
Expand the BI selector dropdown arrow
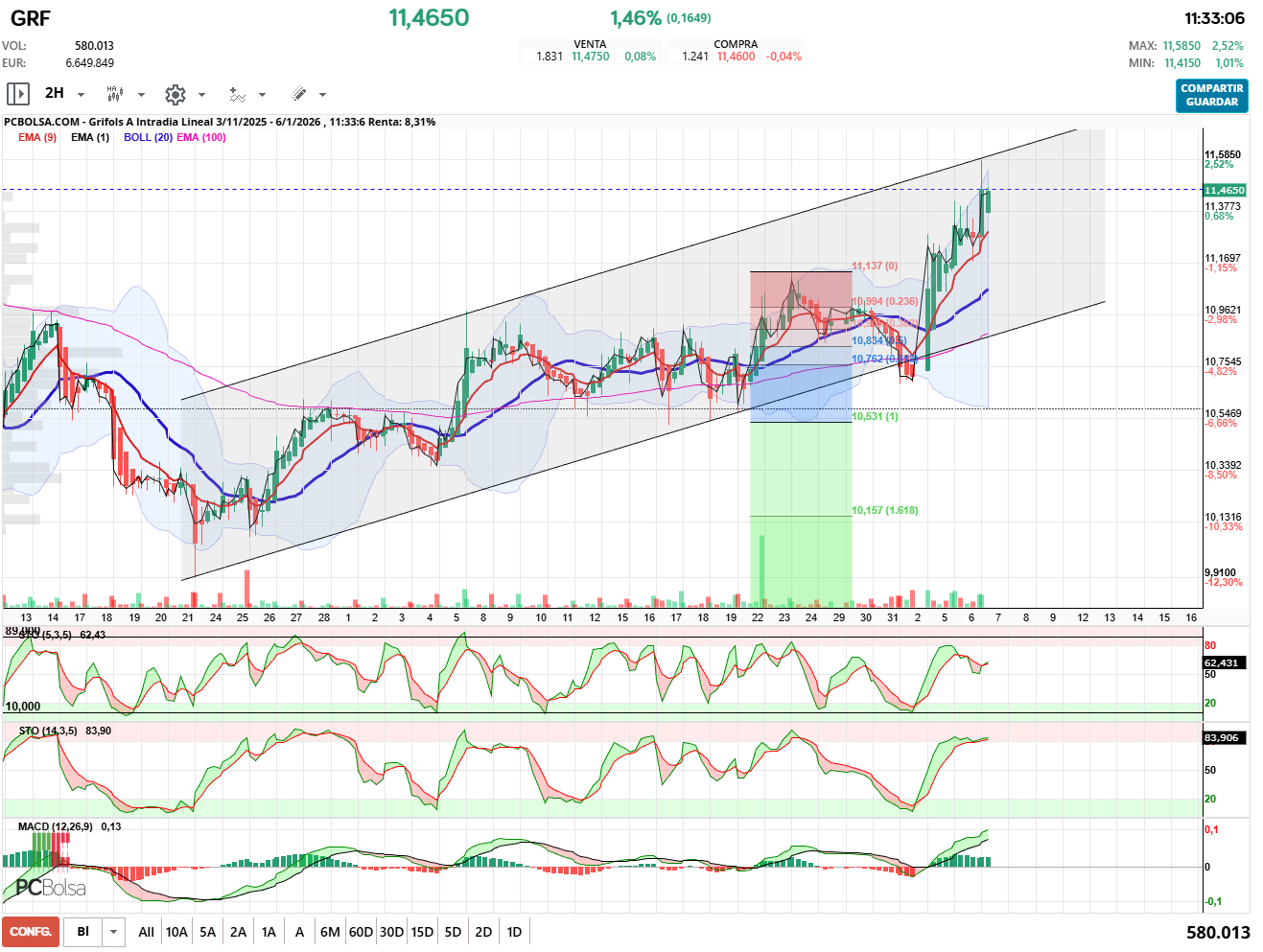pyautogui.click(x=114, y=932)
